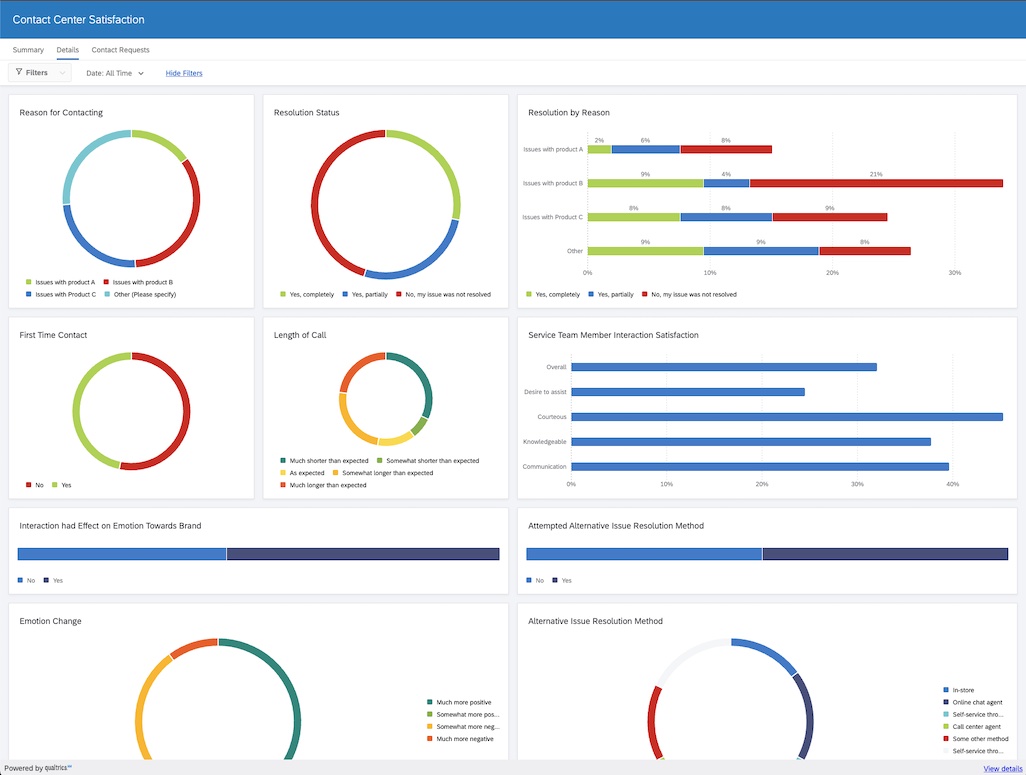Open the Summary tab
The height and width of the screenshot is (775, 1026).
[x=28, y=50]
